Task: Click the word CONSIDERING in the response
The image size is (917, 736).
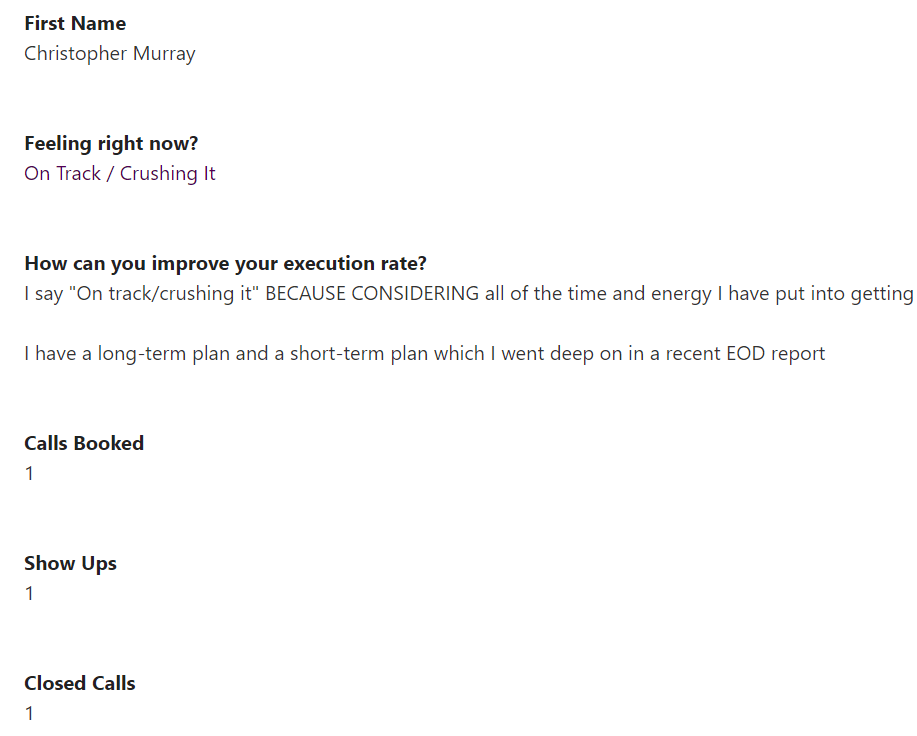Action: [x=415, y=293]
